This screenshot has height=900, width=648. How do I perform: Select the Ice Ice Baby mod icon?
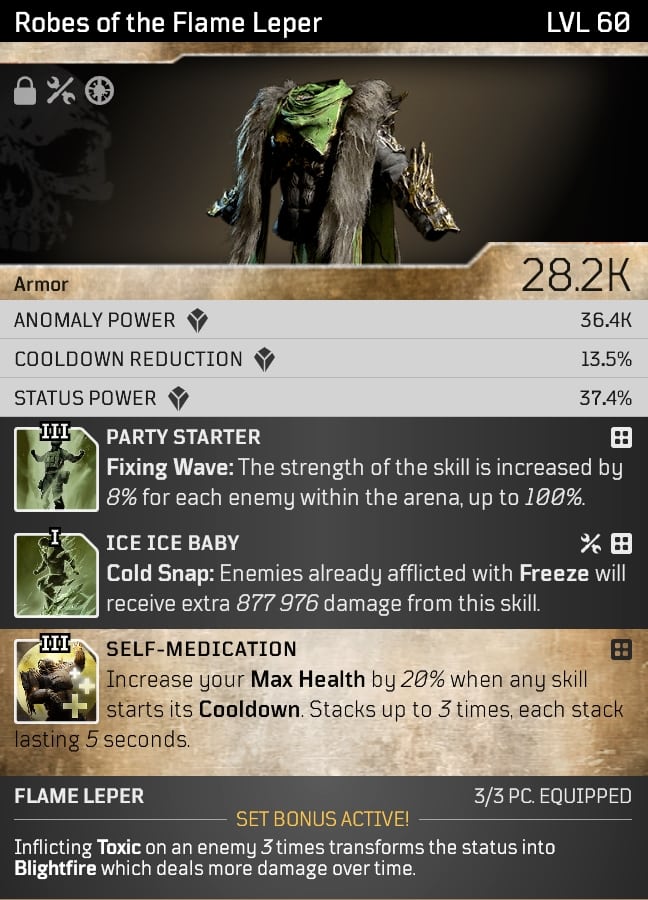(x=56, y=574)
